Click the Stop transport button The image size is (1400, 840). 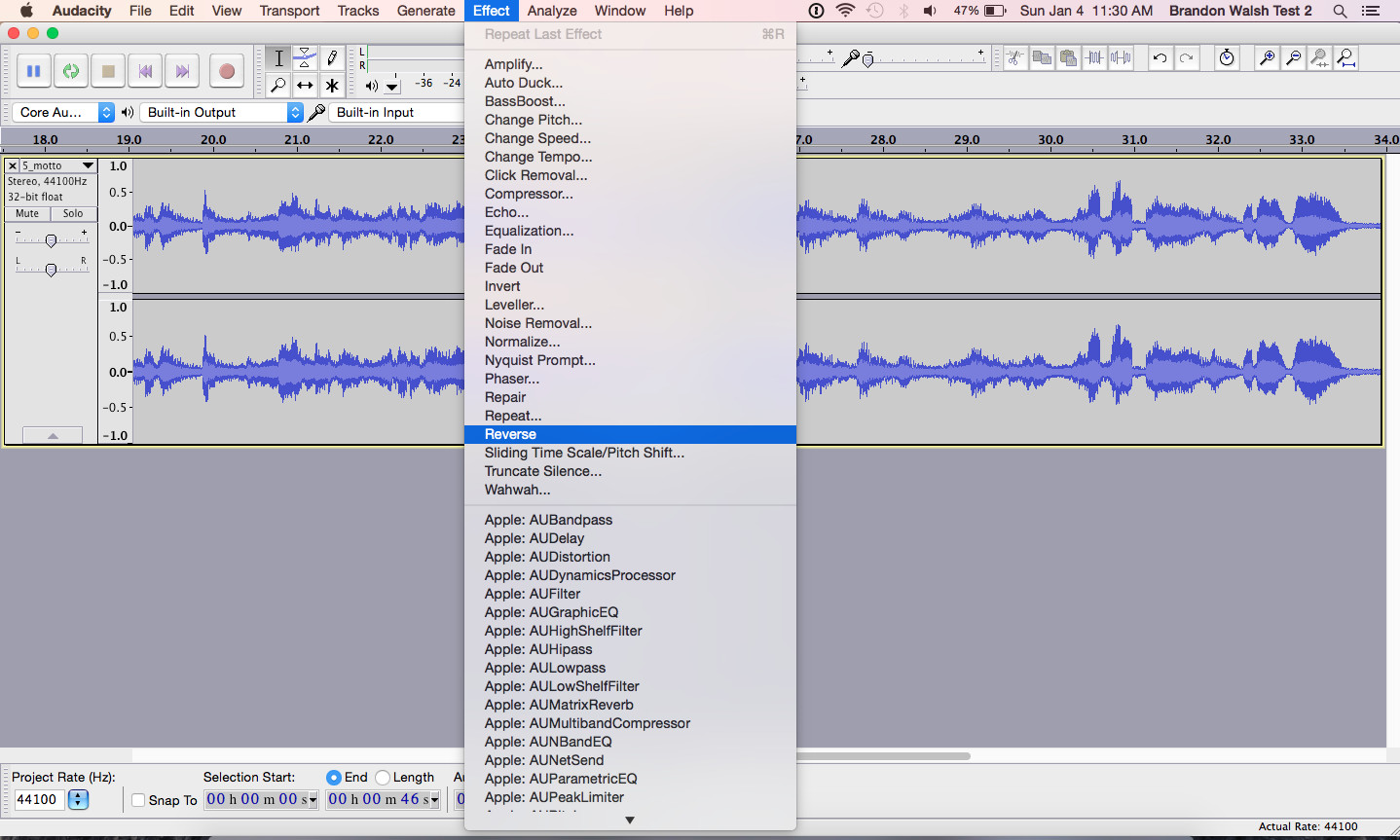[108, 71]
